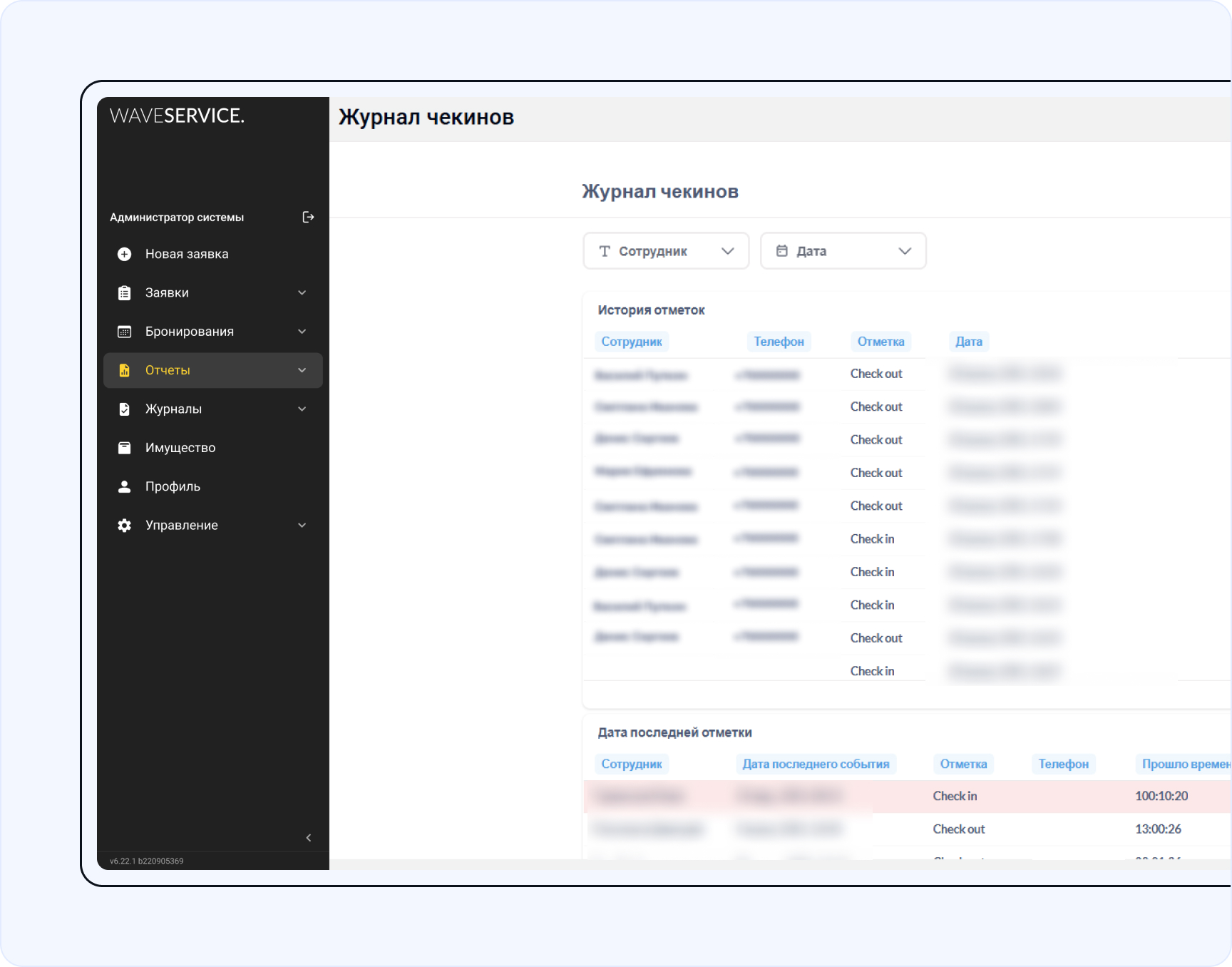This screenshot has height=967, width=1232.
Task: Select the highlighted pink Check in row
Action: click(x=954, y=796)
